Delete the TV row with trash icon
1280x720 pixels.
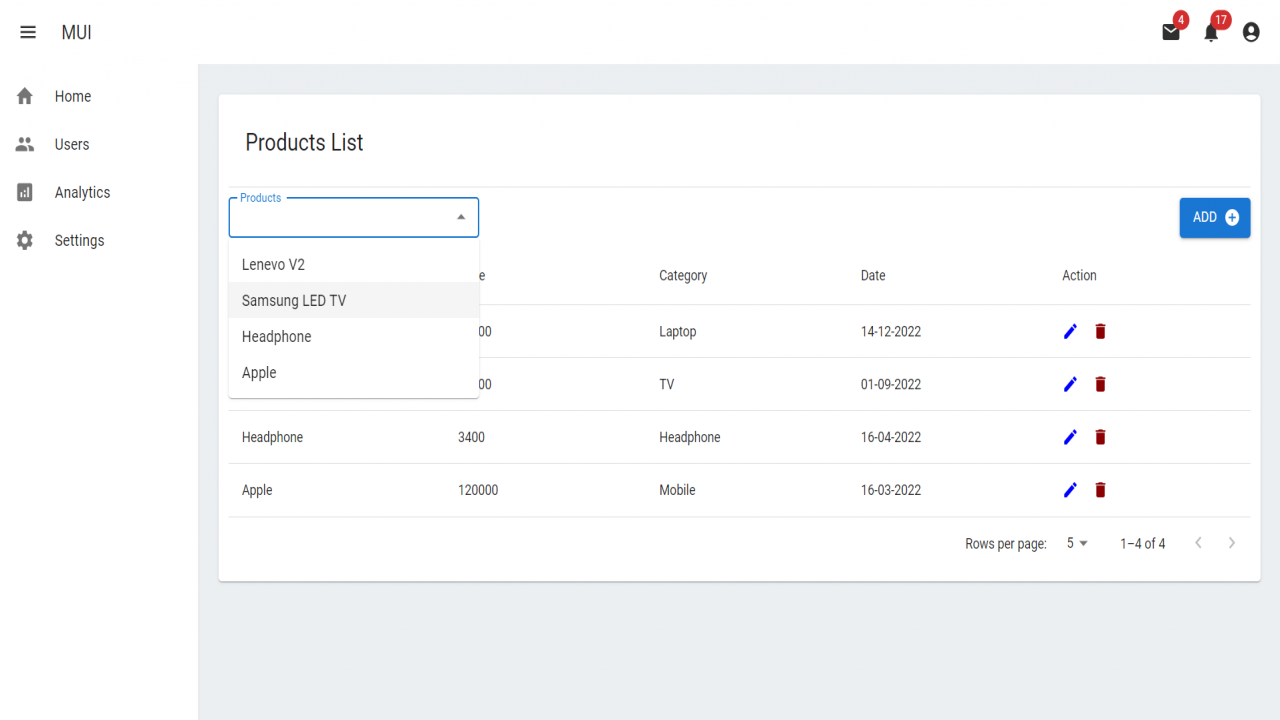click(x=1100, y=384)
